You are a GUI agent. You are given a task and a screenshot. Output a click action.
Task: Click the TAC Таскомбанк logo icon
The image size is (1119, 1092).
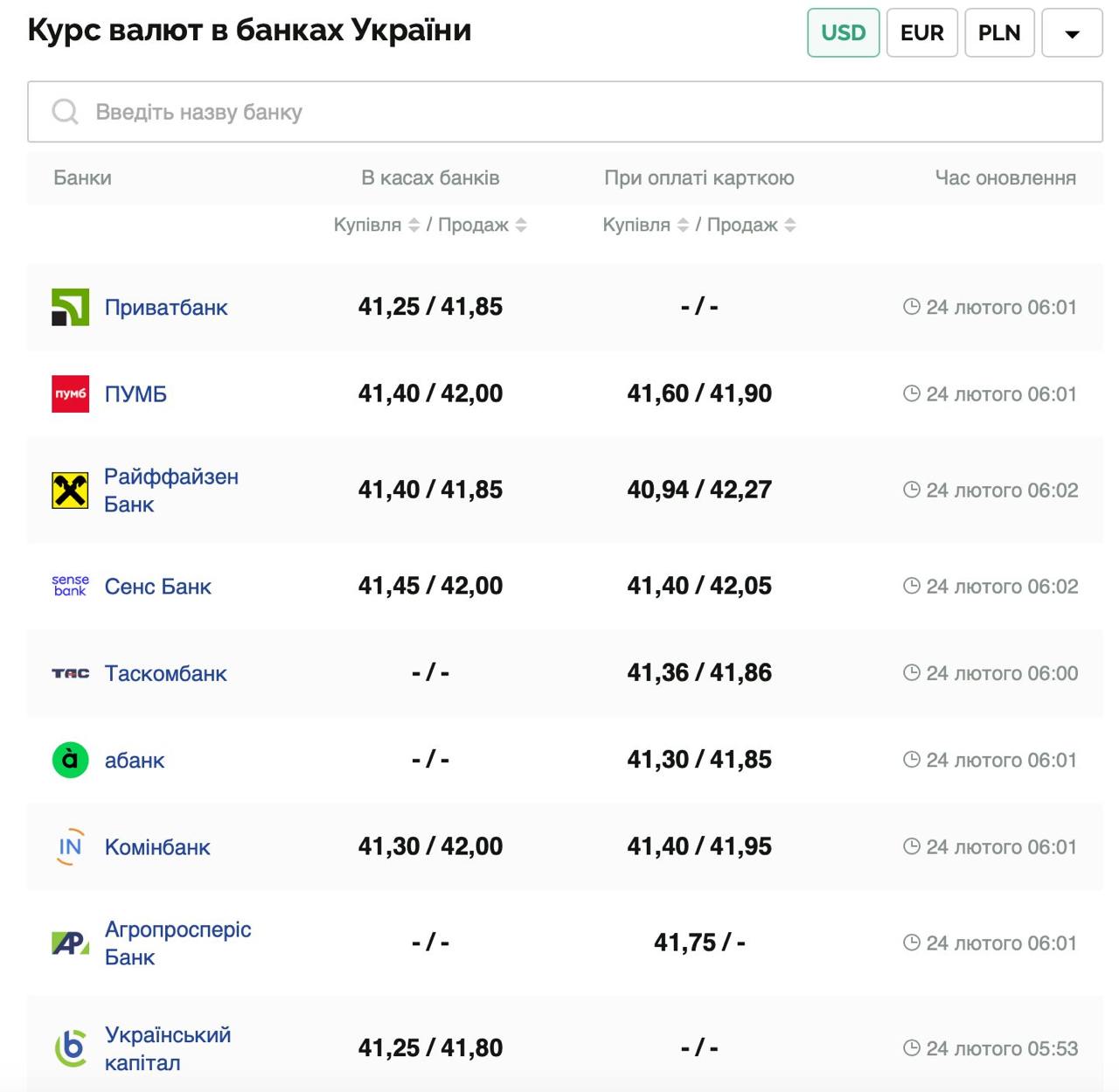click(70, 673)
